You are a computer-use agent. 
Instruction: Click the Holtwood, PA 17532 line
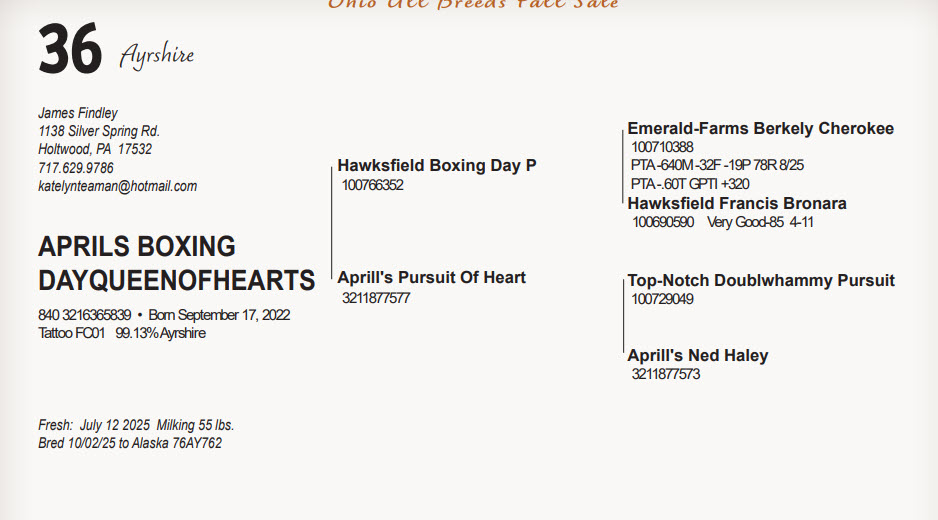(x=95, y=149)
